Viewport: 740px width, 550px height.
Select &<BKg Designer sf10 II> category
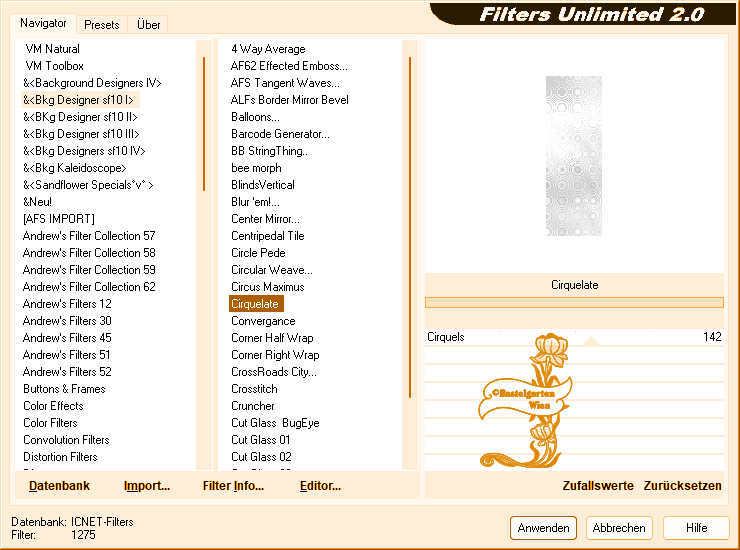80,117
